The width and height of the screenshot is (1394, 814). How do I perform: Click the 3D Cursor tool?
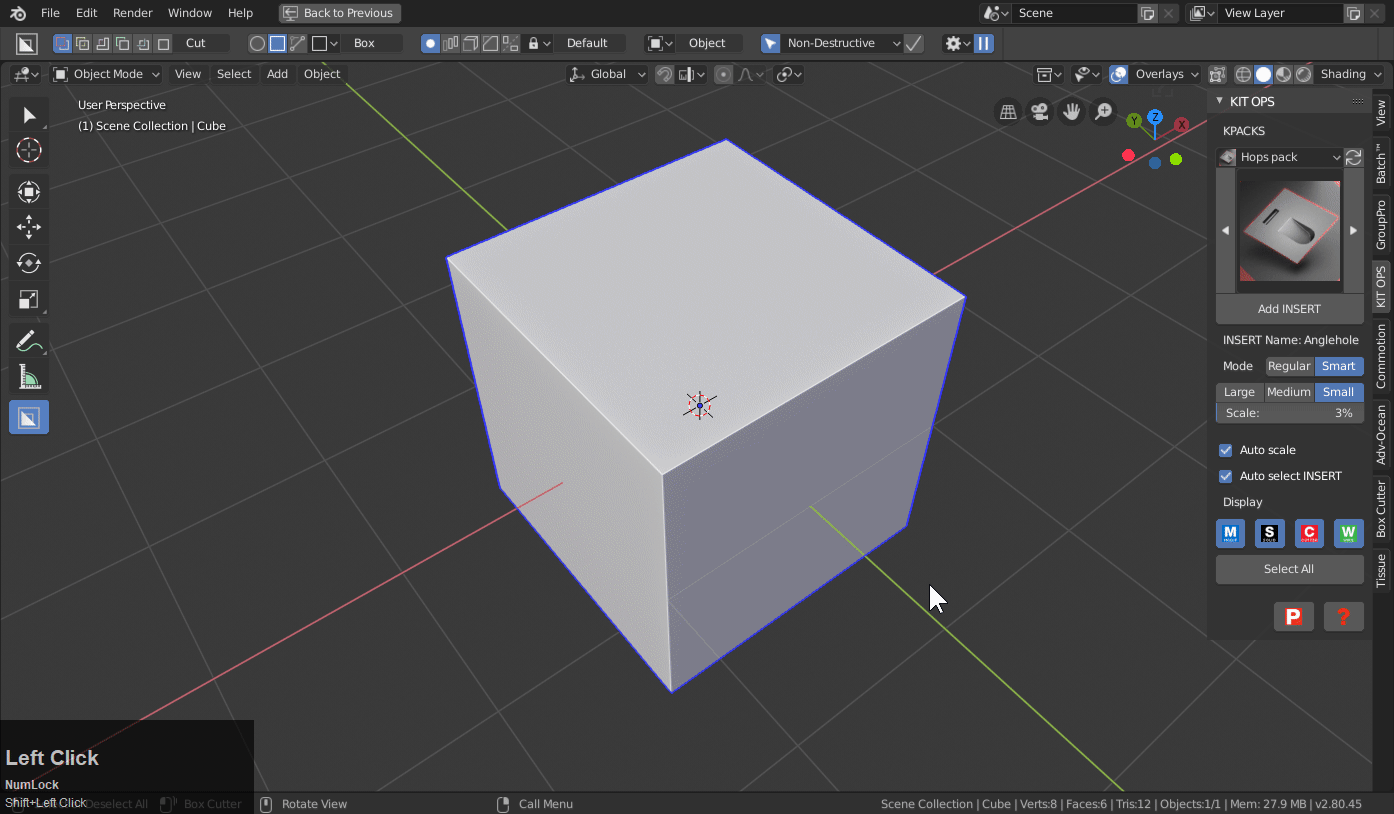click(29, 150)
